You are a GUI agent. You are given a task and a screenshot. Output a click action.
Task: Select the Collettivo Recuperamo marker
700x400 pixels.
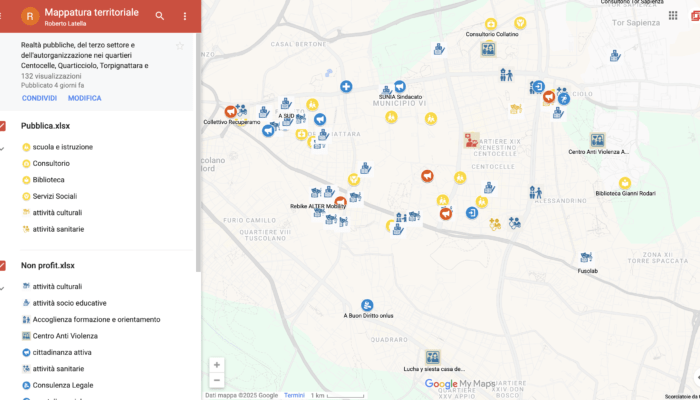pos(230,112)
